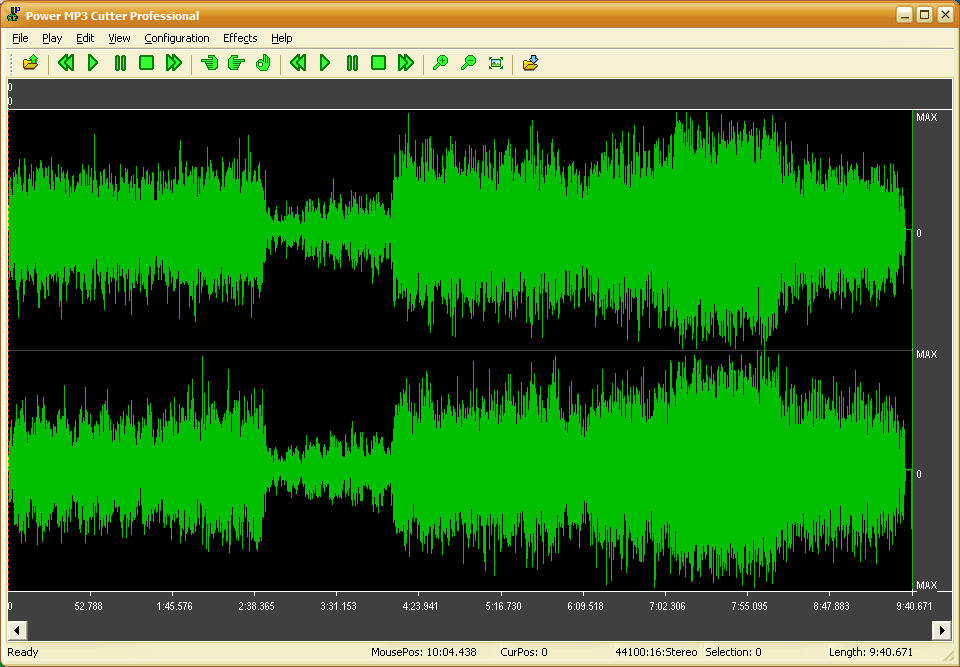The image size is (960, 667).
Task: Mark the selection start point
Action: (x=209, y=63)
